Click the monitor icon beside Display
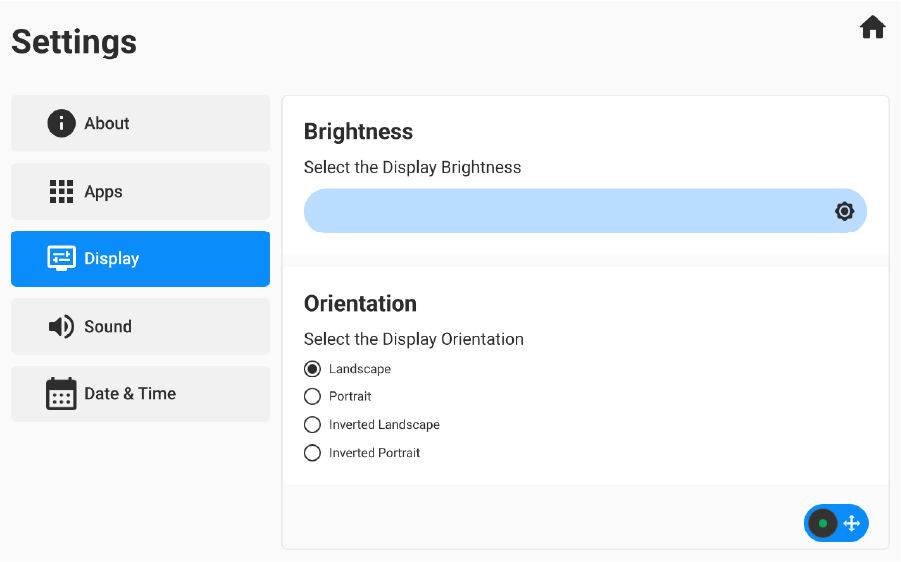This screenshot has height=562, width=901. (x=61, y=258)
